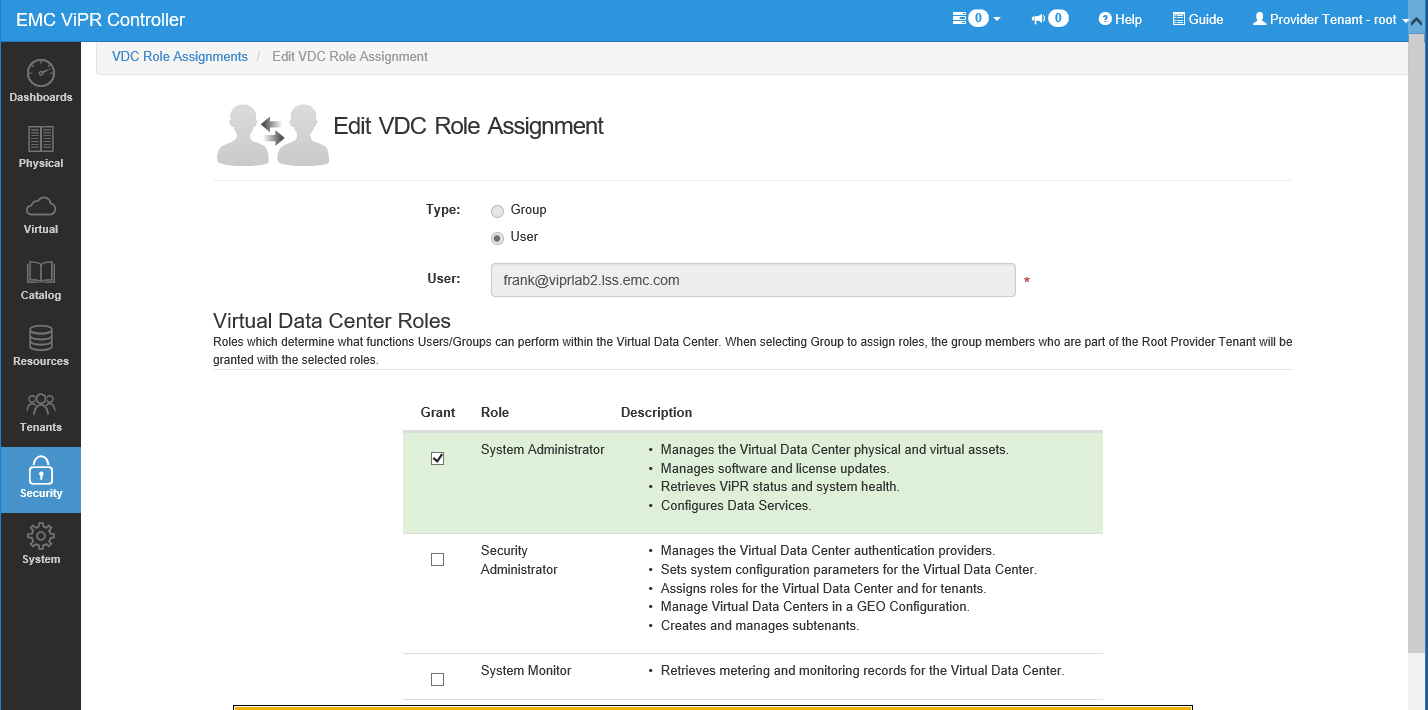Click 'Manages software and license updates.' text
The width and height of the screenshot is (1428, 710).
point(775,468)
